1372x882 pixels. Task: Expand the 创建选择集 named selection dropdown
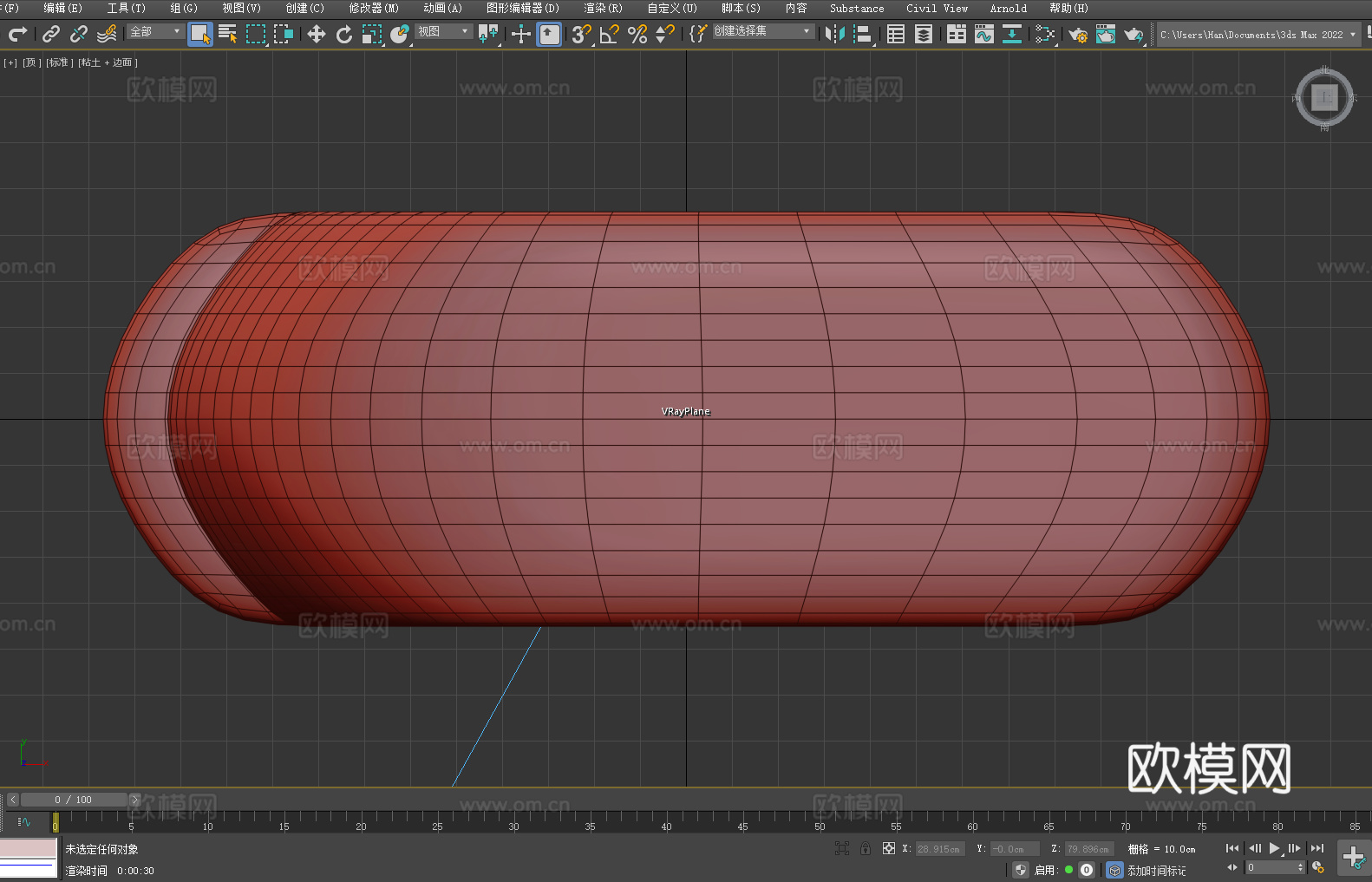click(762, 31)
